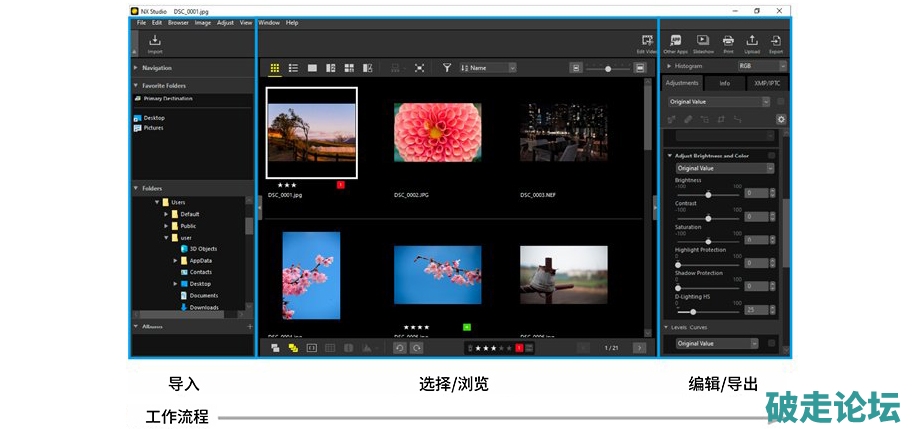This screenshot has width=920, height=429.
Task: Toggle the Adjust Brightness and Color checkbox
Action: (x=771, y=156)
